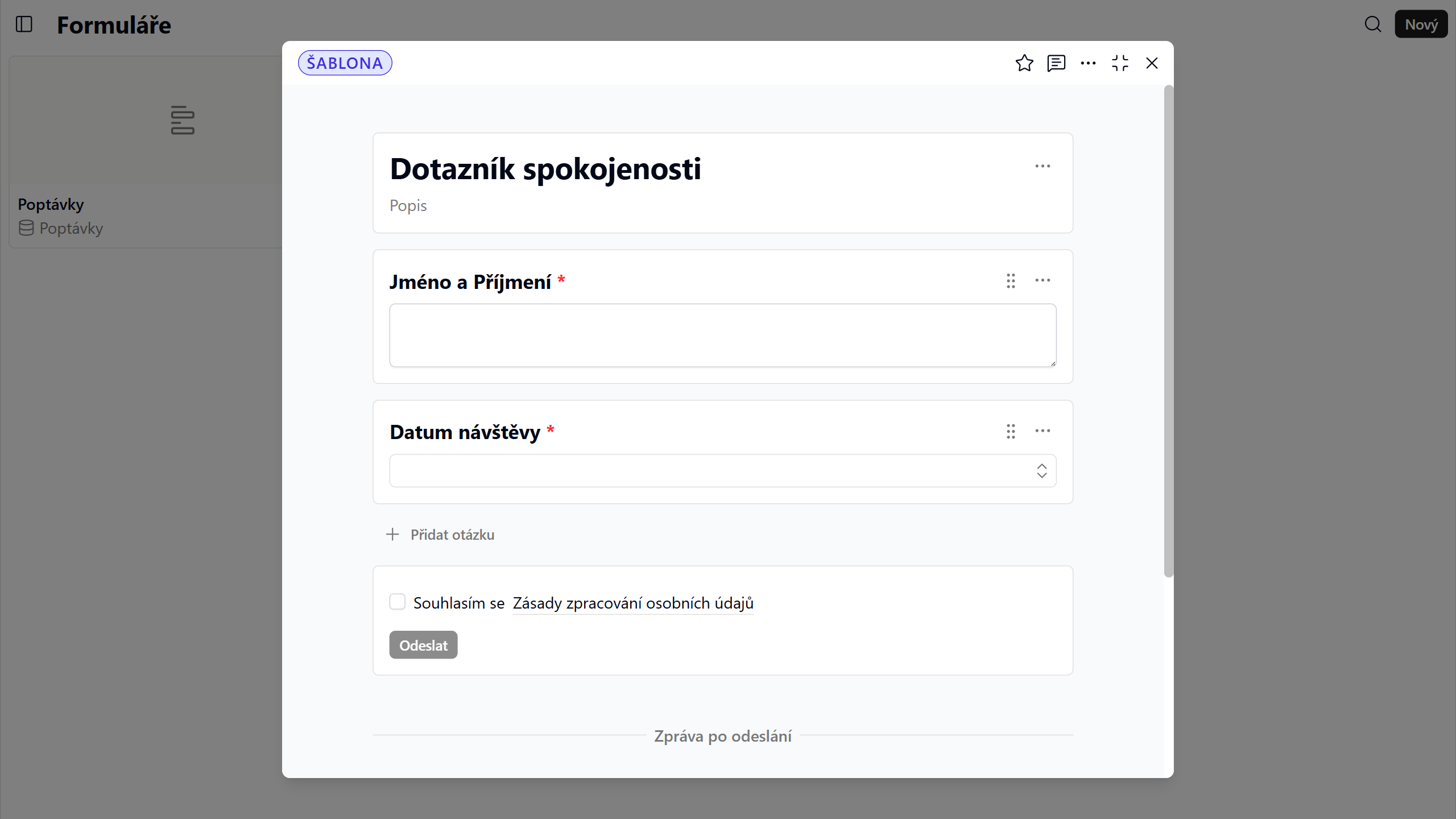Click the Nový button
Image resolution: width=1456 pixels, height=819 pixels.
(x=1421, y=24)
